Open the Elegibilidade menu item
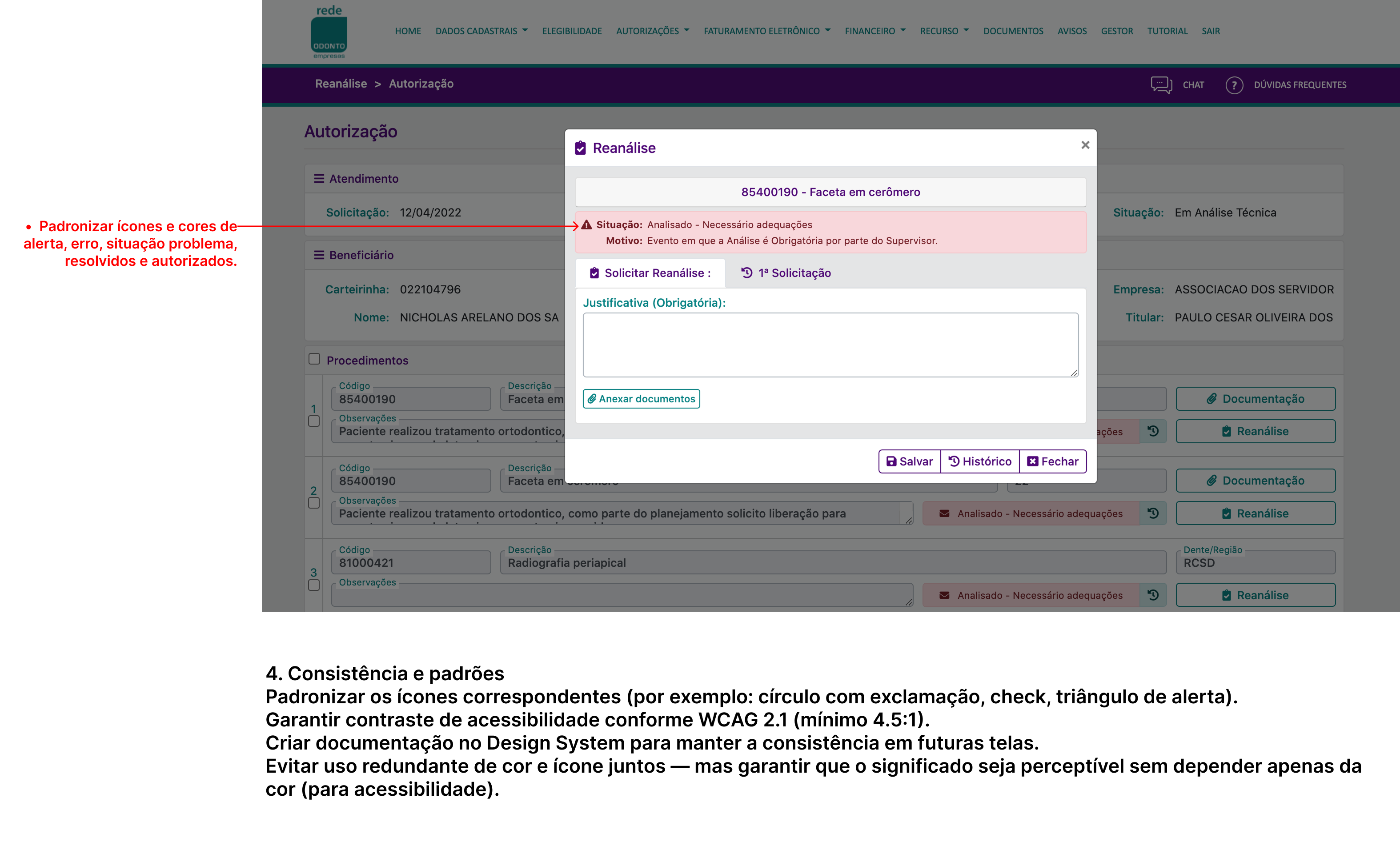 (572, 31)
